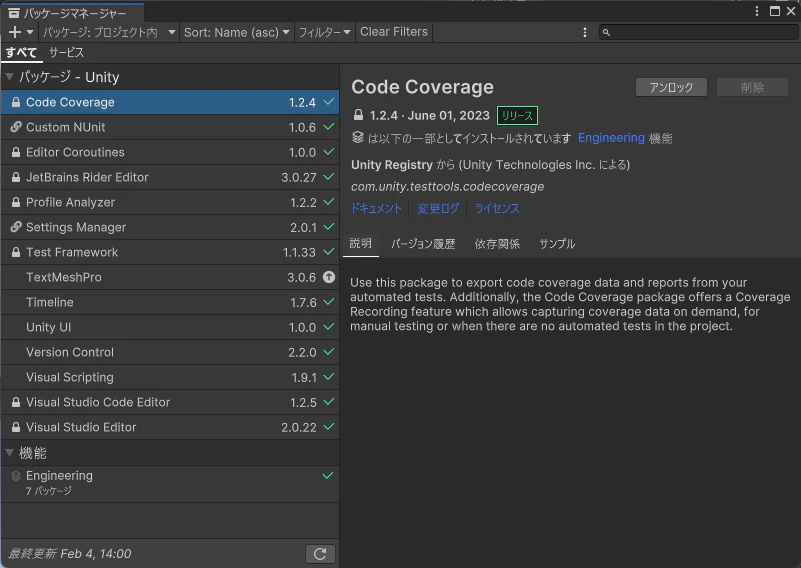This screenshot has width=801, height=568.
Task: Switch to the バージョン履歴 tab
Action: coord(423,244)
